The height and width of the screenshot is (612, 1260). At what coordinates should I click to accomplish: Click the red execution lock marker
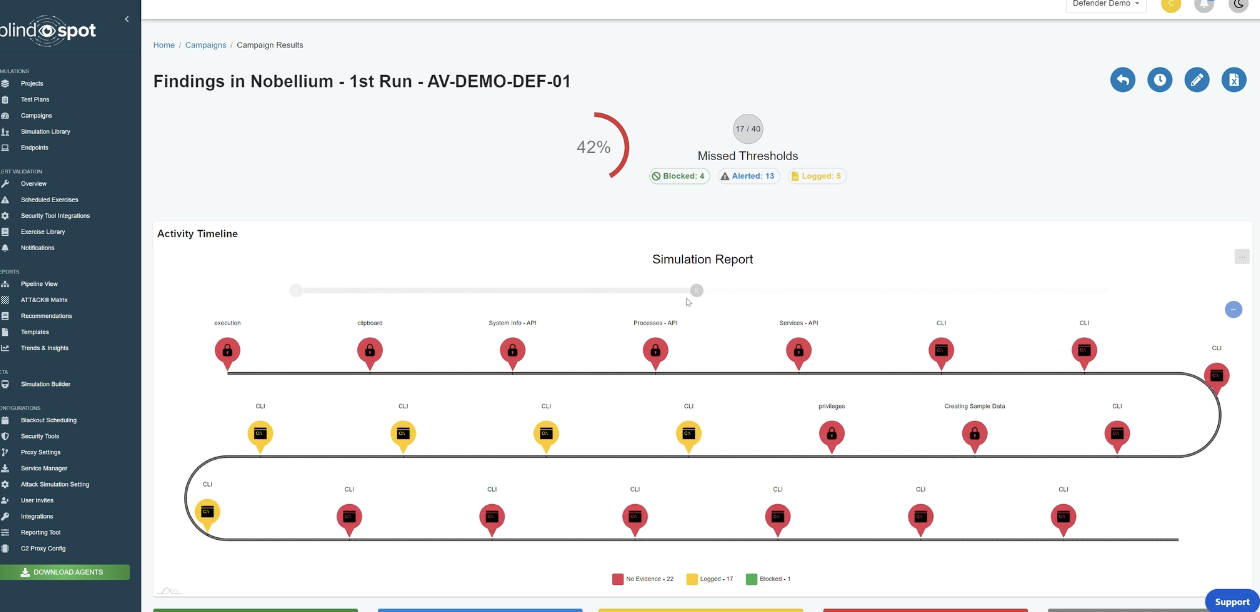tap(227, 351)
